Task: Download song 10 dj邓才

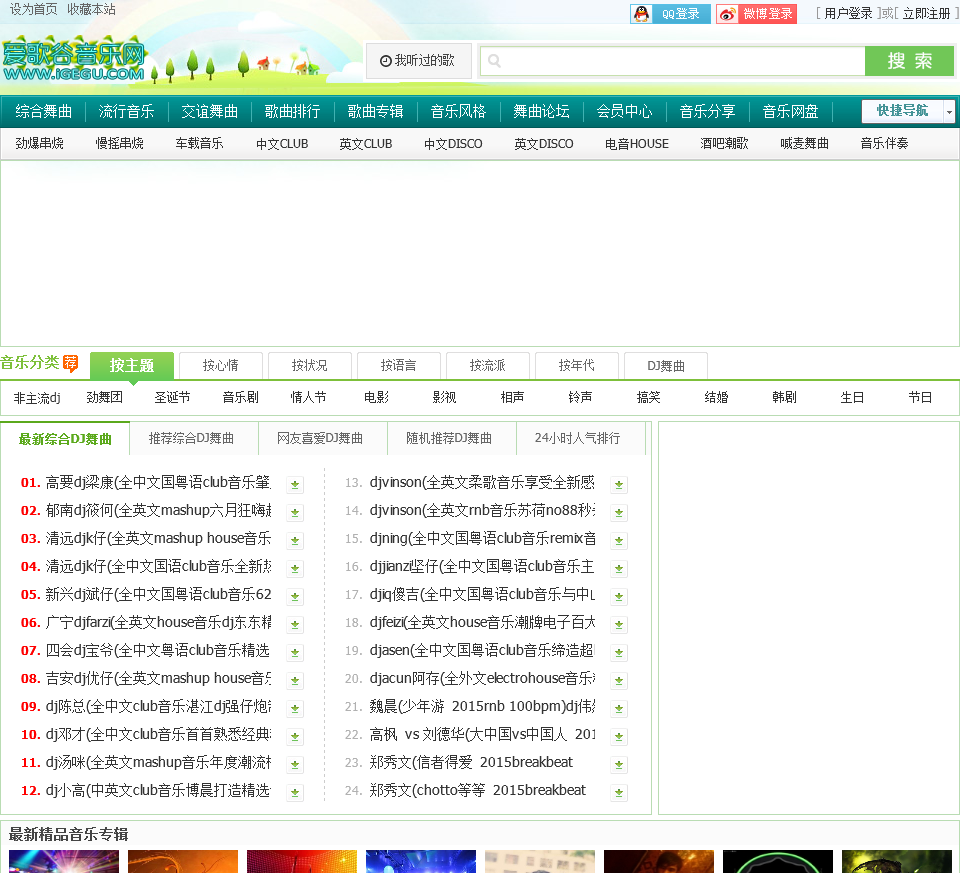Action: coord(295,736)
